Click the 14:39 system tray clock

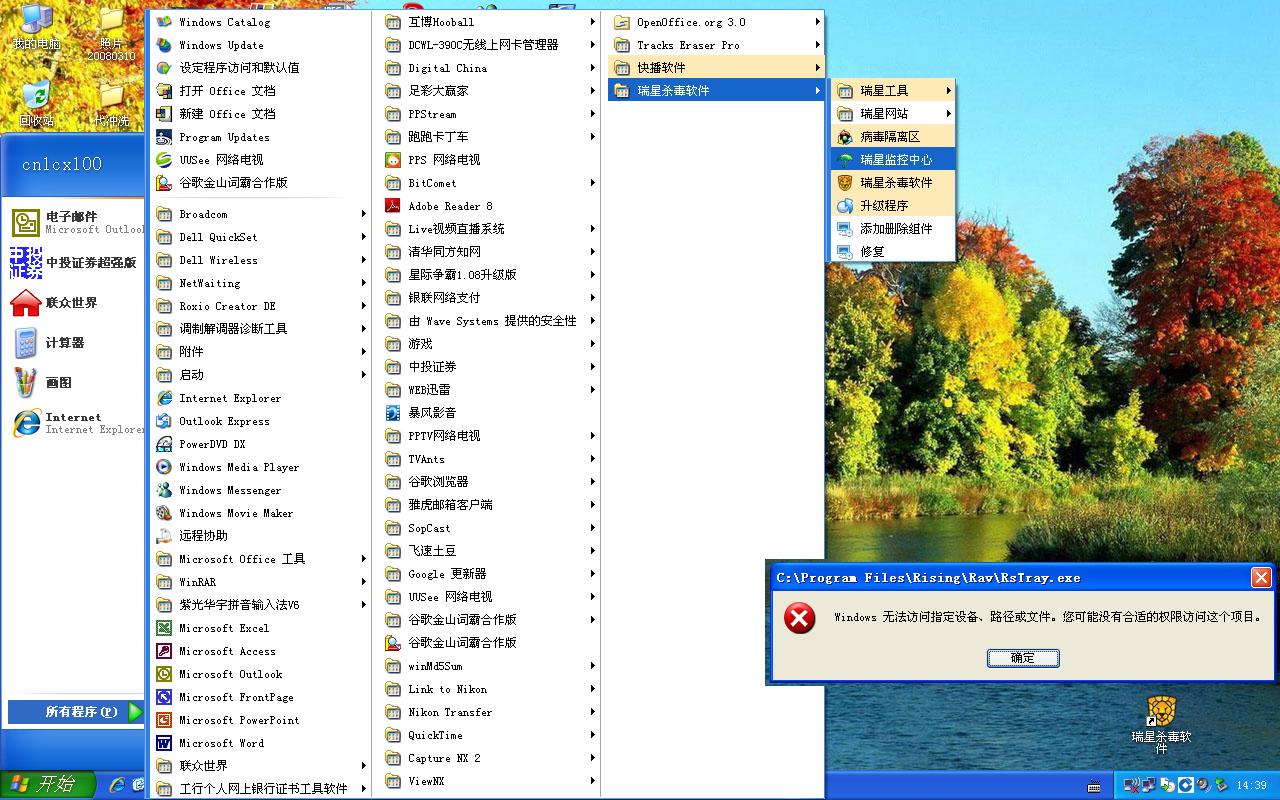pyautogui.click(x=1252, y=785)
